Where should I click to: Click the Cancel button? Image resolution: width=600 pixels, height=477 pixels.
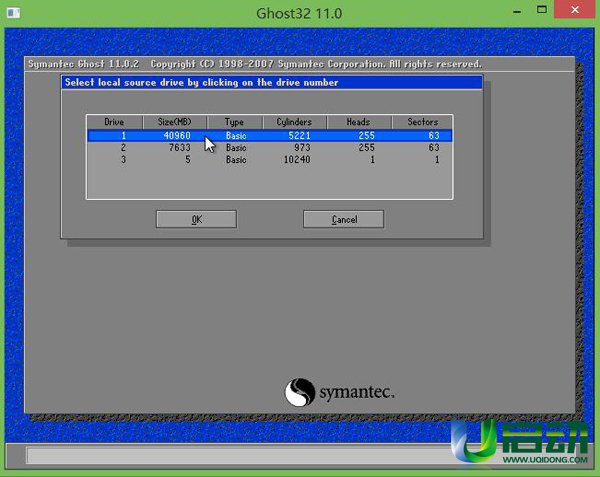click(x=344, y=219)
